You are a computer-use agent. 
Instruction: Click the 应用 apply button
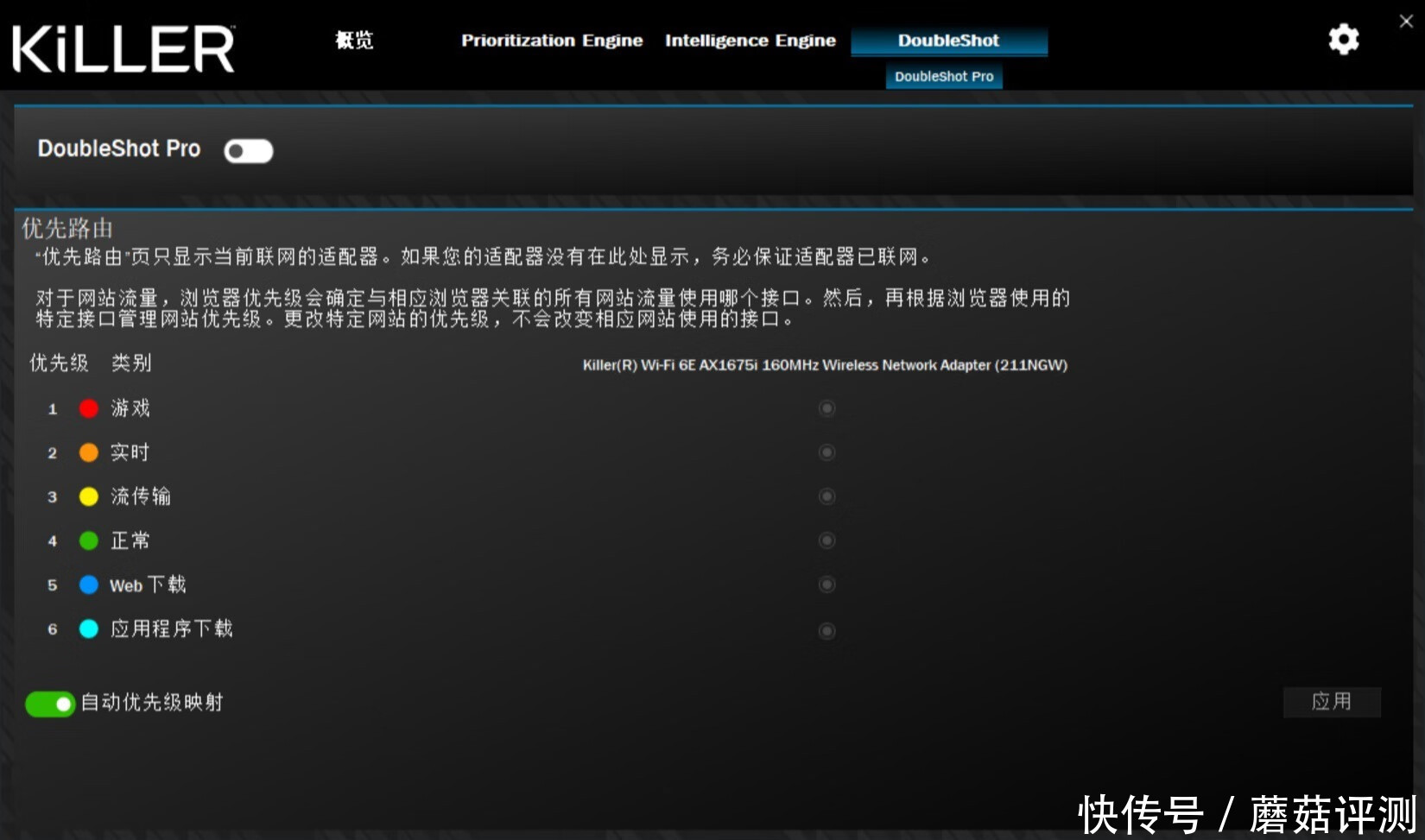(1332, 702)
